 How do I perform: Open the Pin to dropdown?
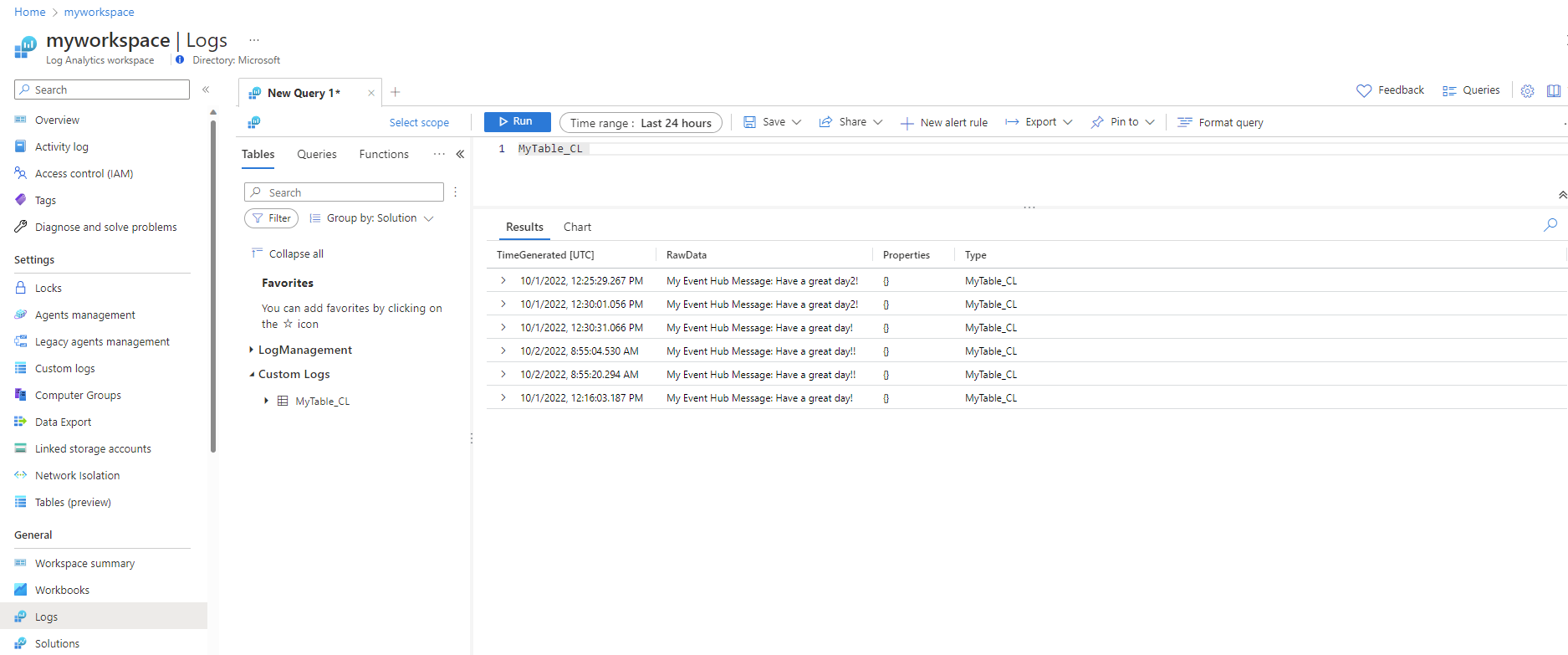tap(1123, 122)
